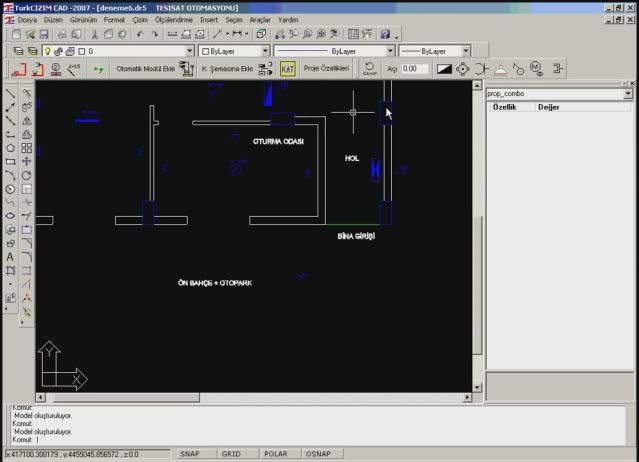639x462 pixels.
Task: Click the Açı angle input field
Action: click(x=415, y=69)
